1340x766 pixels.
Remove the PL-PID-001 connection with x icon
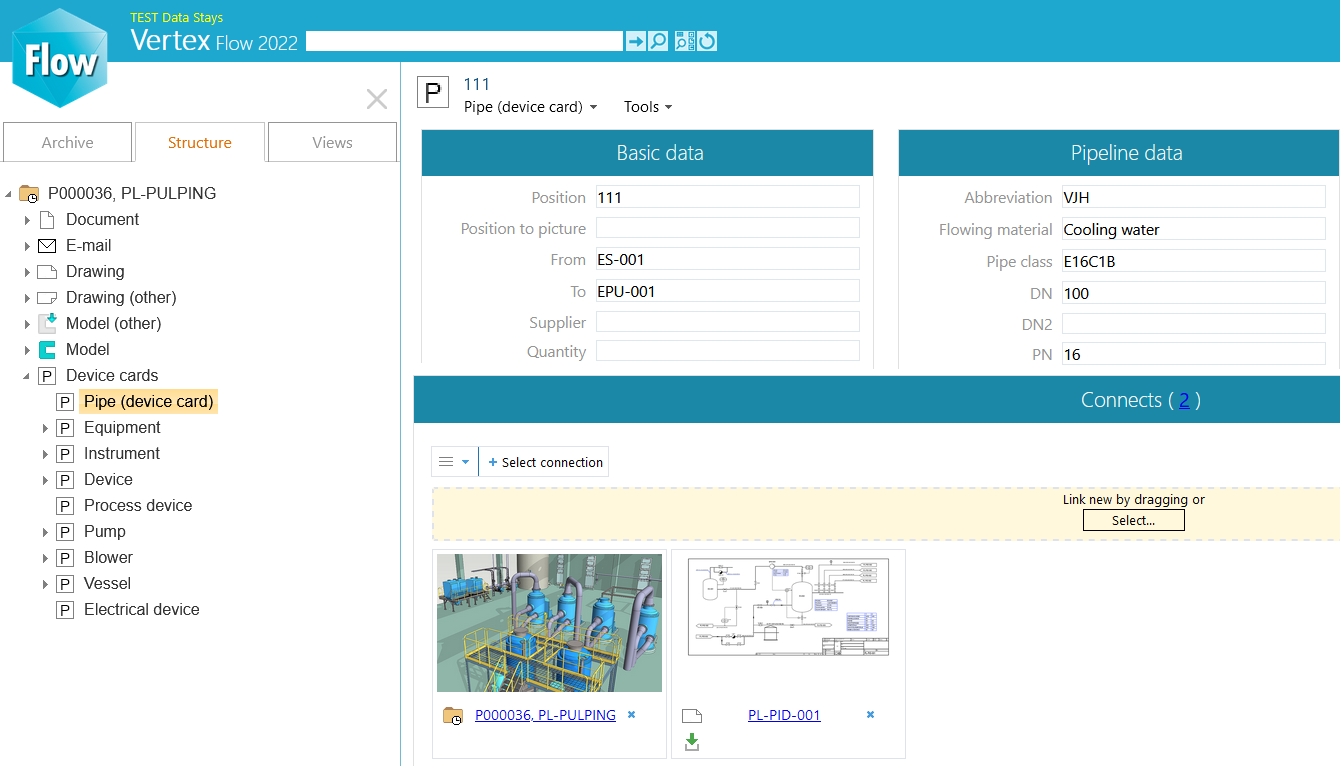pyautogui.click(x=870, y=715)
